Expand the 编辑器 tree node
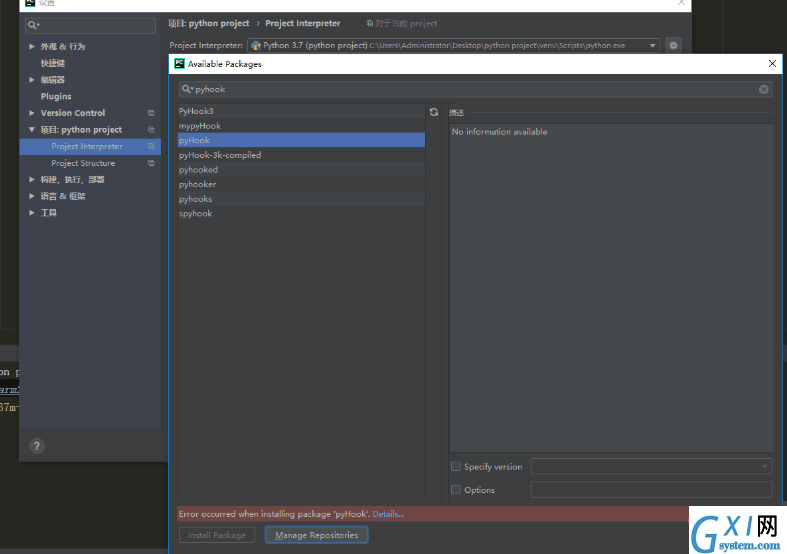This screenshot has height=554, width=787. pos(32,79)
